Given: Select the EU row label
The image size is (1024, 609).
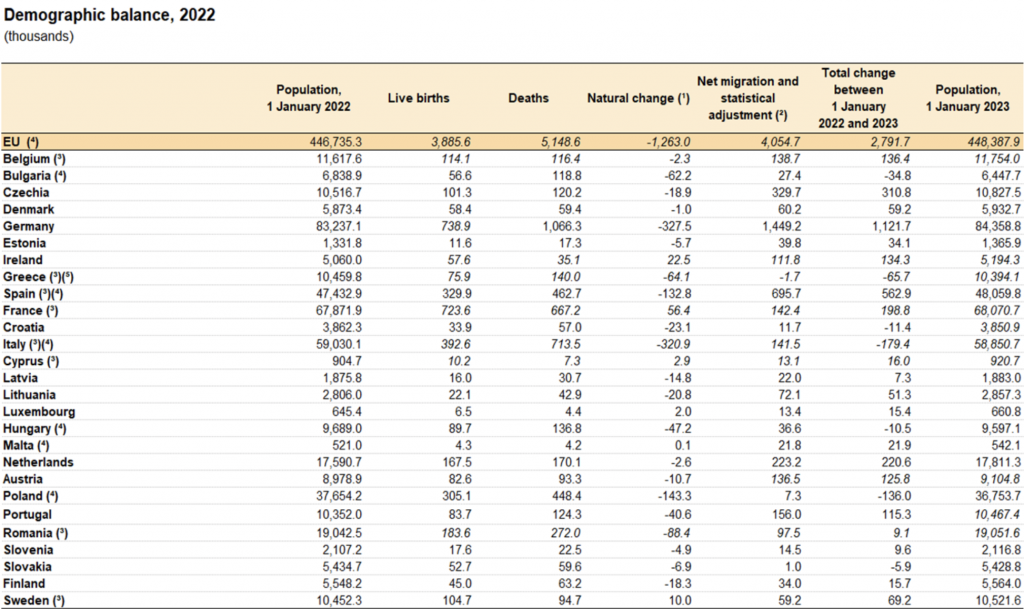Looking at the screenshot, I should 21,142.
